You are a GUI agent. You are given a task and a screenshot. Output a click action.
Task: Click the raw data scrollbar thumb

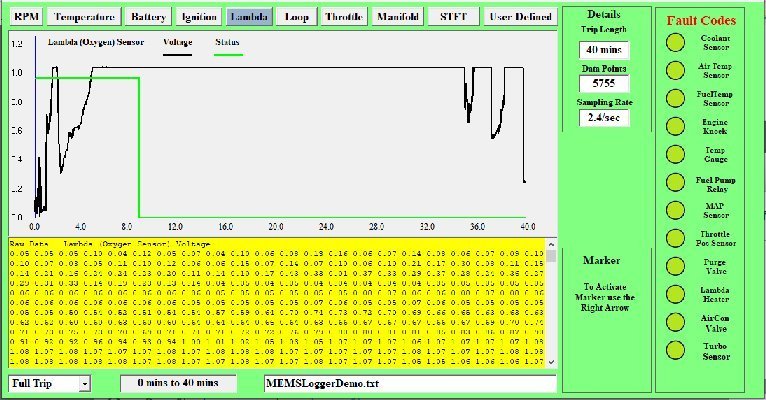click(x=552, y=256)
